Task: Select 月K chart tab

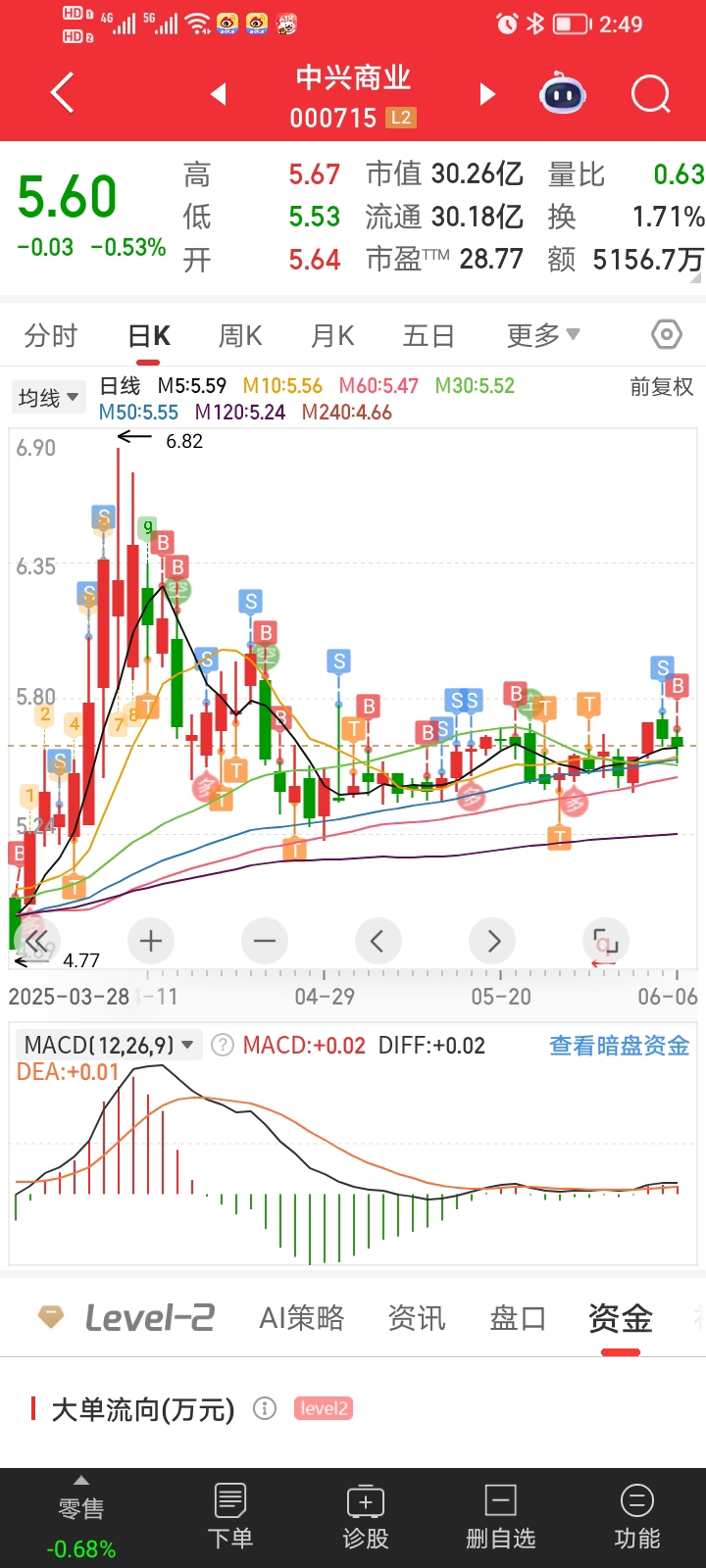Action: (x=332, y=335)
